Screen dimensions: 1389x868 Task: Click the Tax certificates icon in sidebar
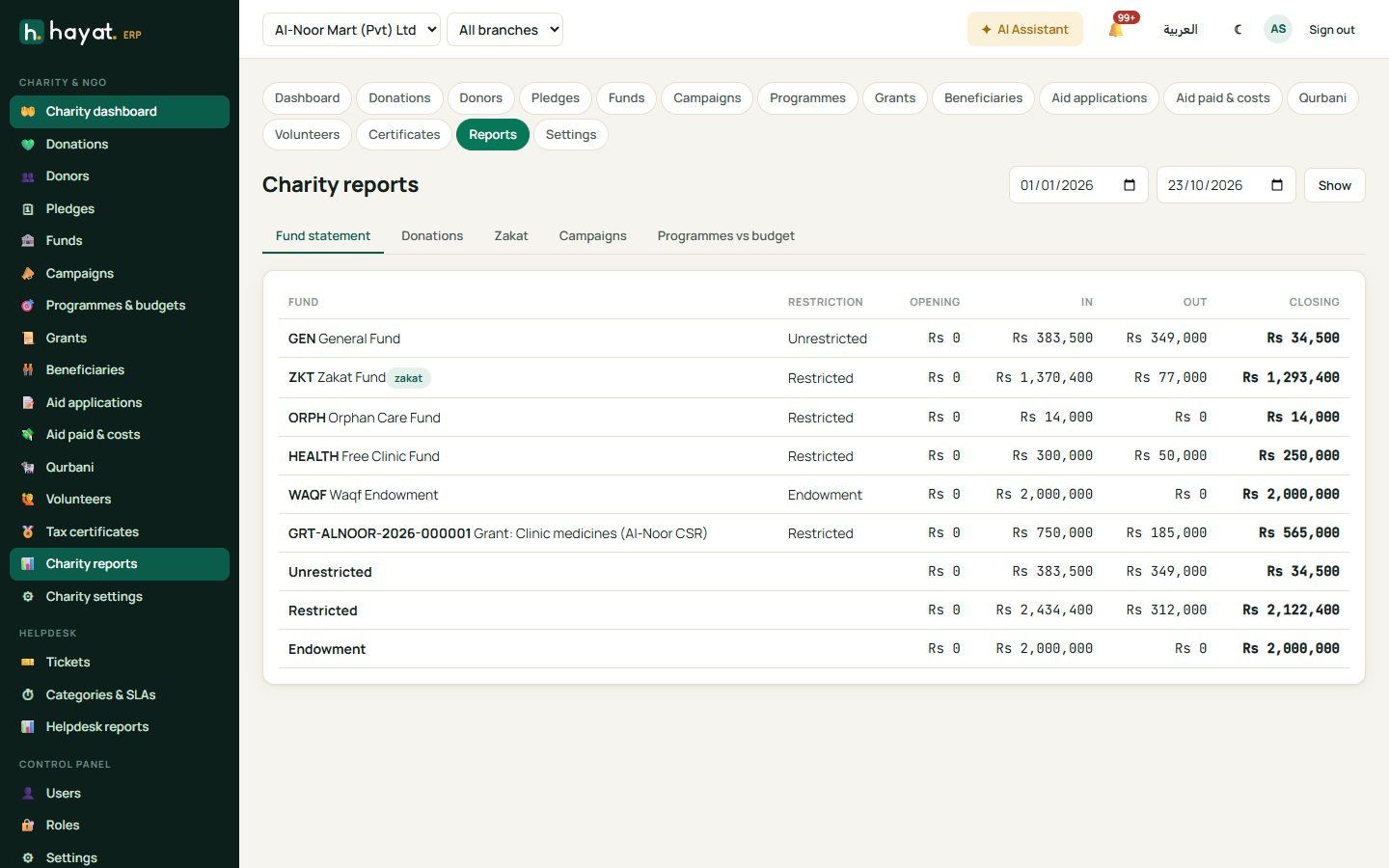coord(28,532)
